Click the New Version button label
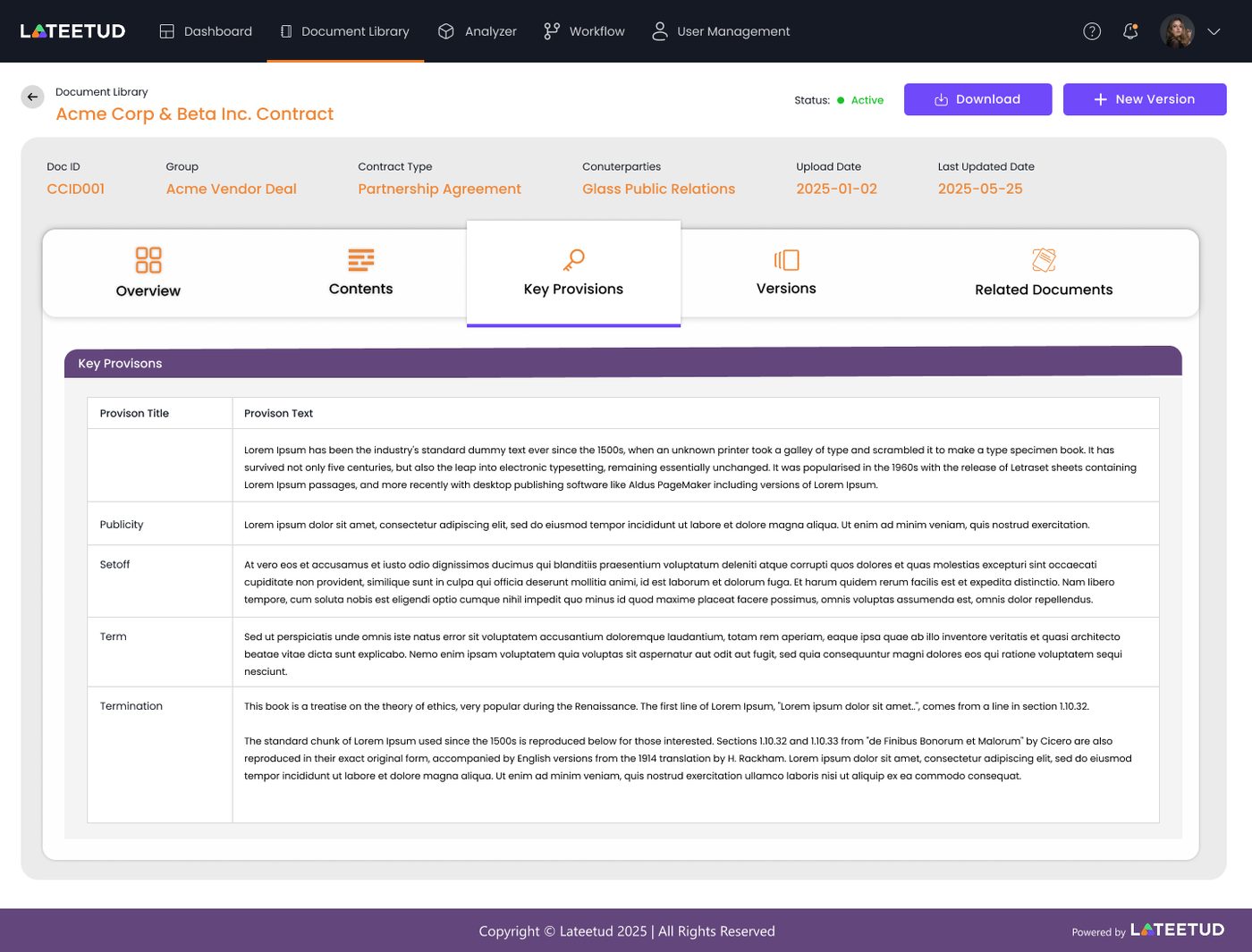Viewport: 1252px width, 952px height. (1155, 99)
